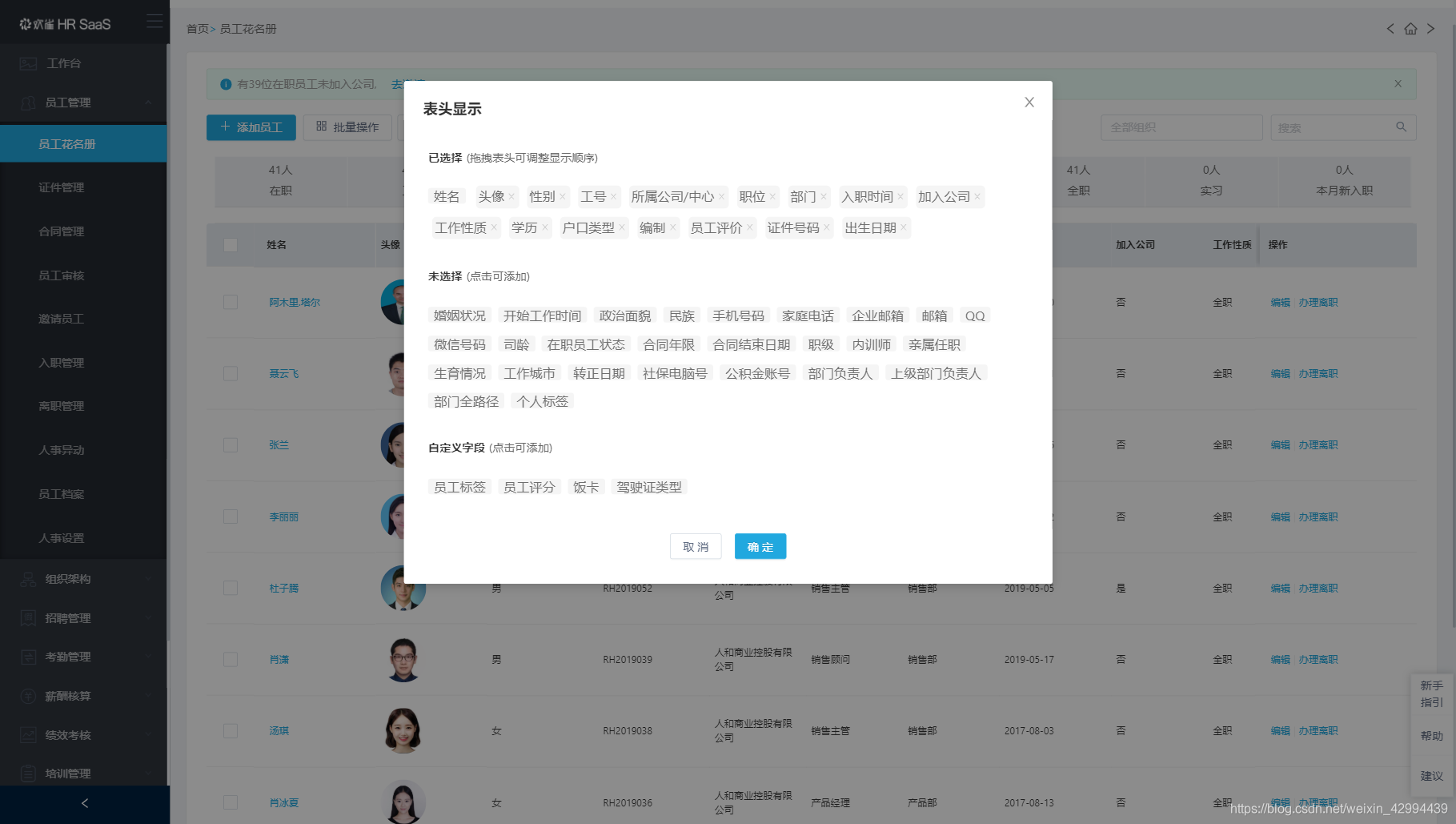Screen dimensions: 1456x824
Task: Expand the 组织架构 sidebar section
Action: point(83,579)
